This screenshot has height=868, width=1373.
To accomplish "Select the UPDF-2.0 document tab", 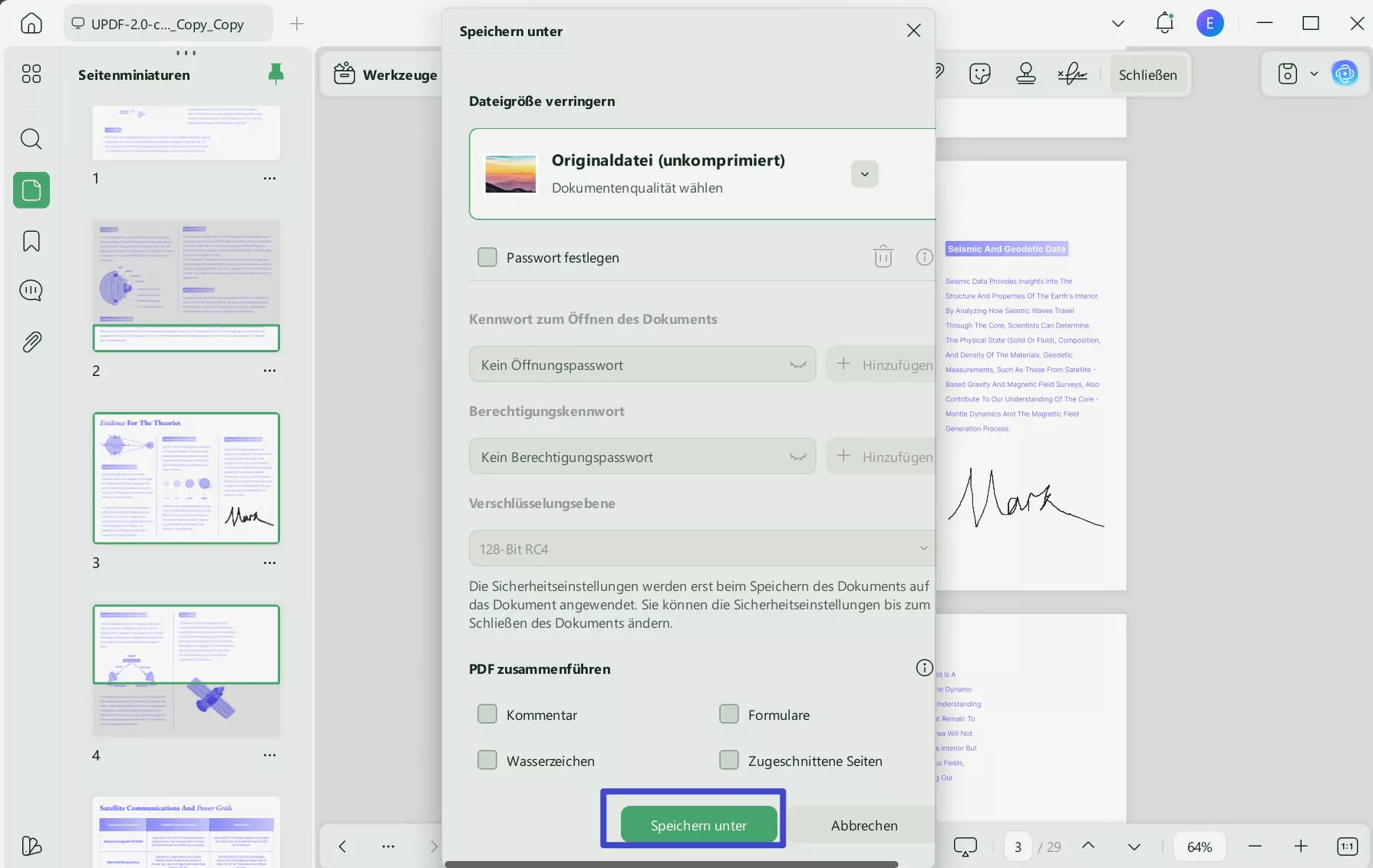I will coord(167,23).
